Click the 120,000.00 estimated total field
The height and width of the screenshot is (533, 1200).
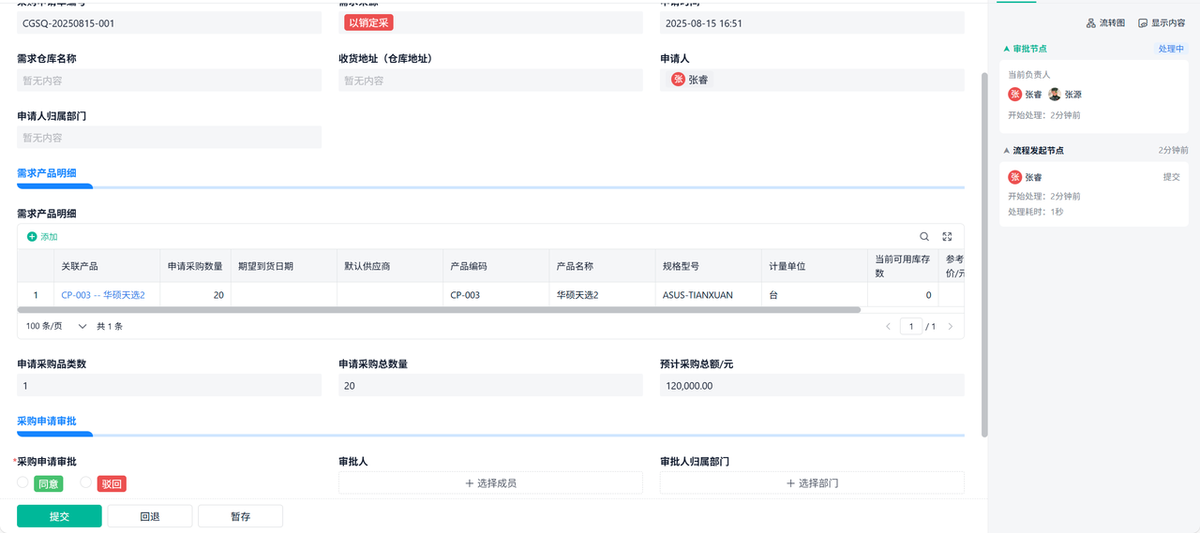pyautogui.click(x=812, y=386)
